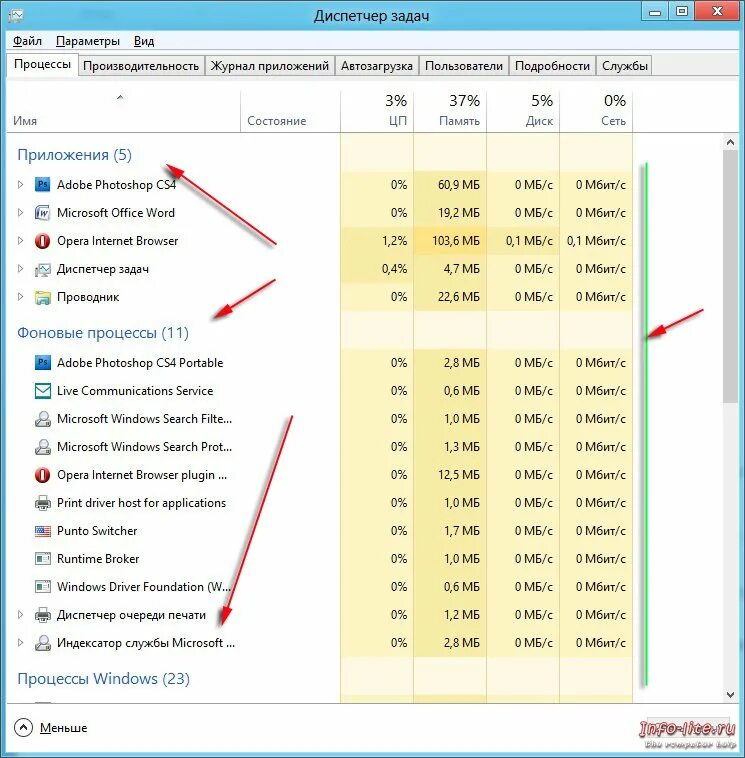745x758 pixels.
Task: Sort by the ЦП column header
Action: pos(377,112)
